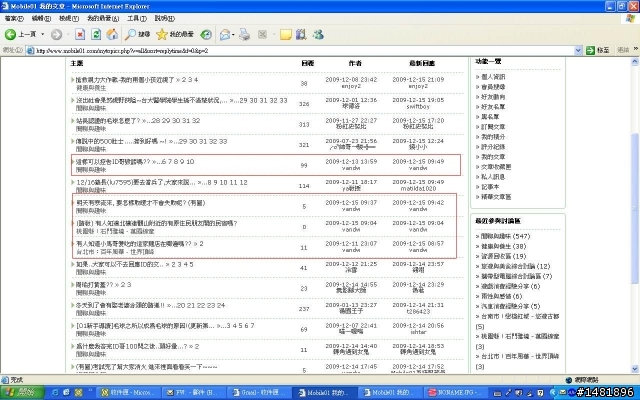Open the 工具 (Tools) menu
Image resolution: width=640 pixels, height=400 pixels.
tap(134, 18)
